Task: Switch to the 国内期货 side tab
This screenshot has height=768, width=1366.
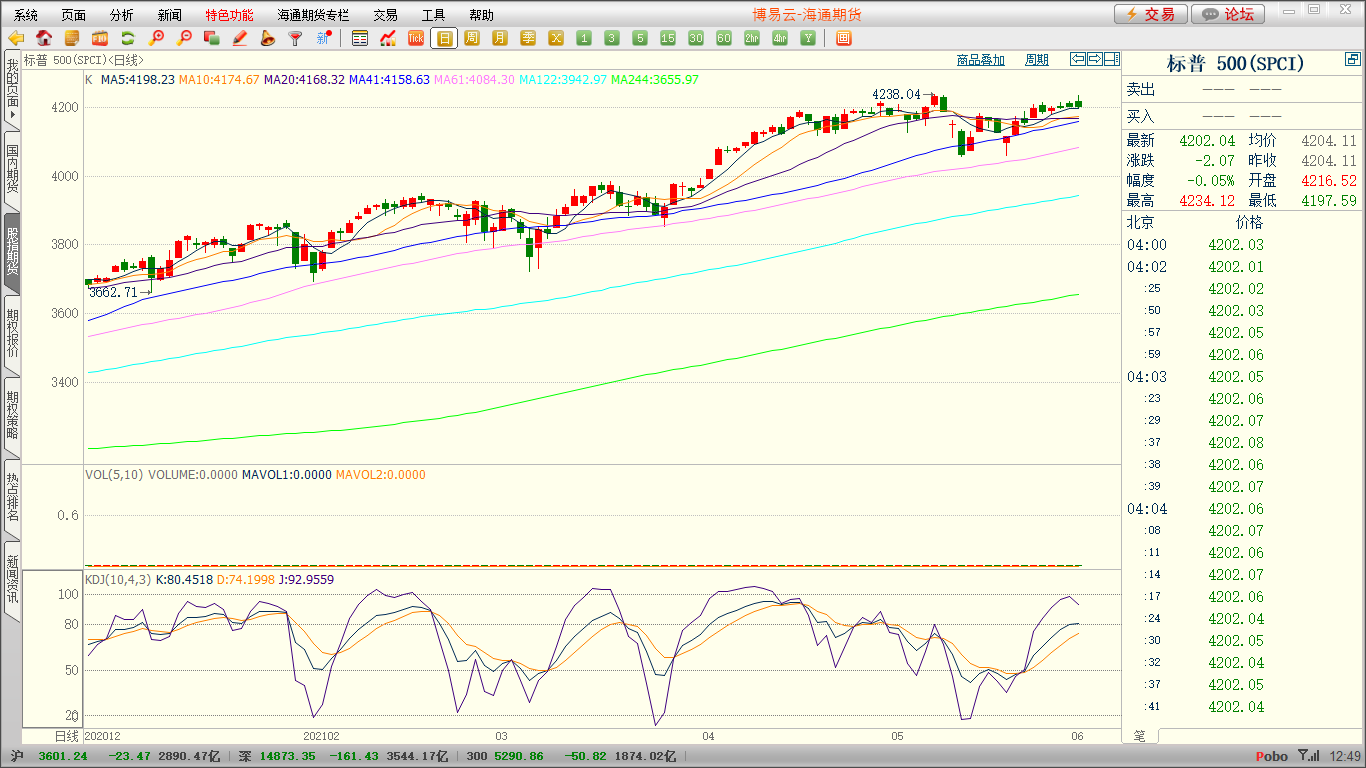Action: [12, 170]
